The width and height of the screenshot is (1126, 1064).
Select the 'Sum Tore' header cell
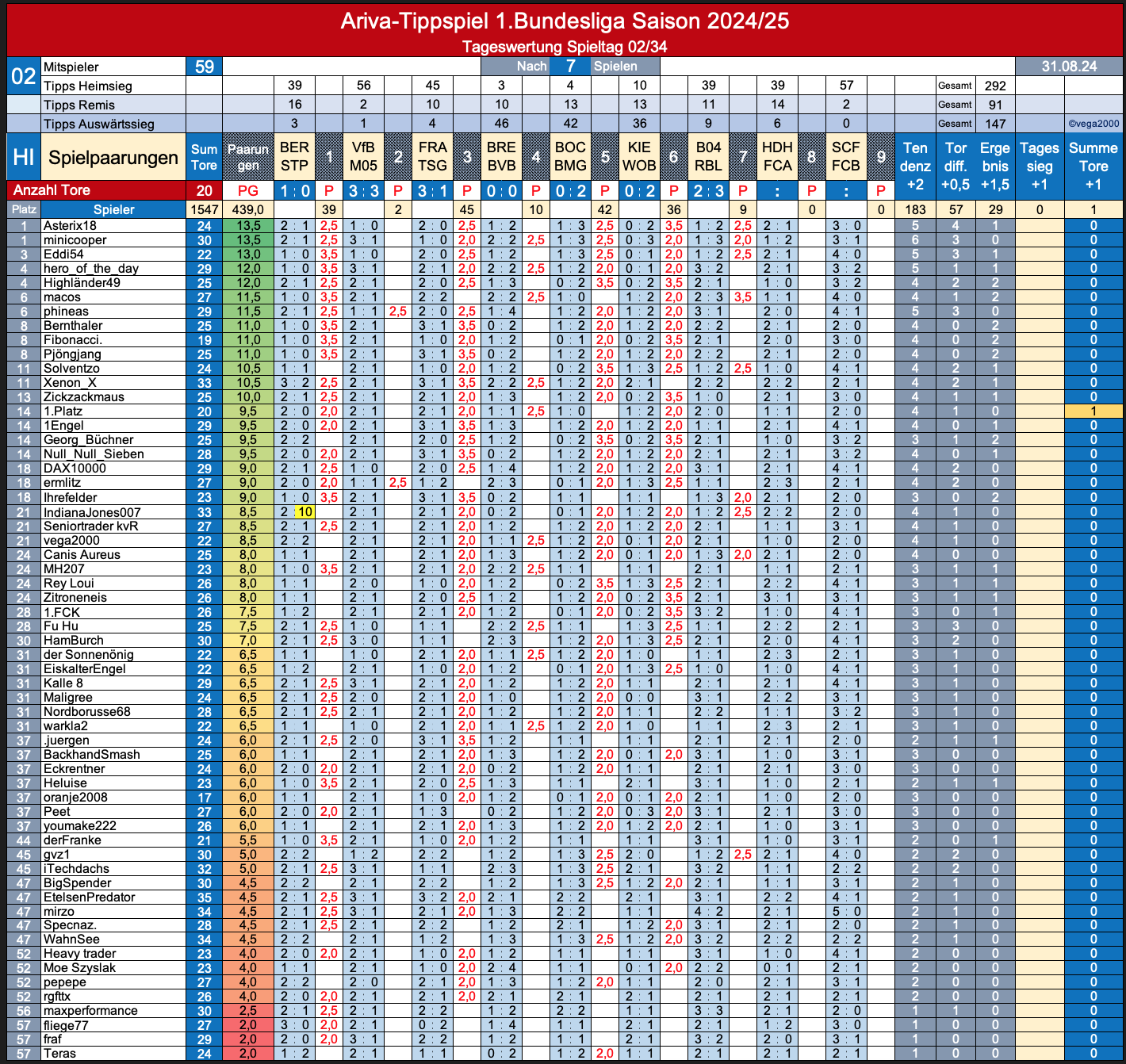click(x=204, y=157)
